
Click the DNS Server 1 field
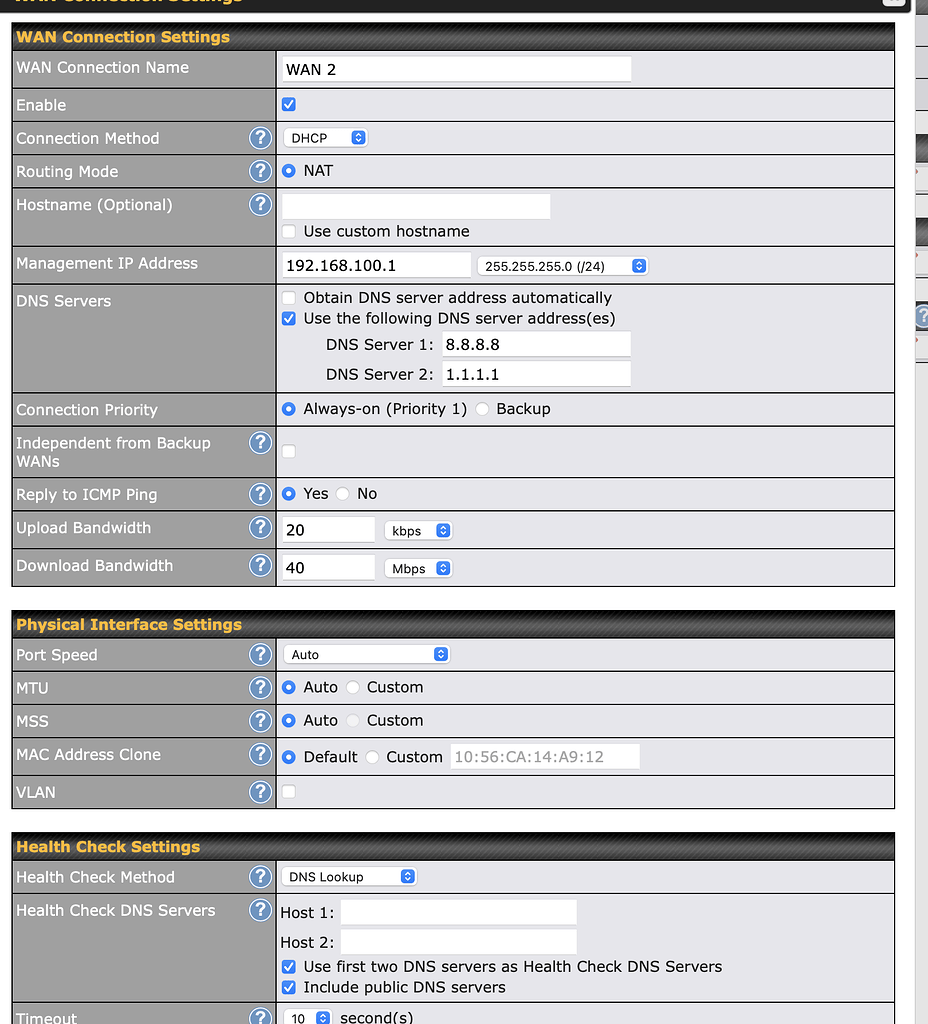coord(535,344)
